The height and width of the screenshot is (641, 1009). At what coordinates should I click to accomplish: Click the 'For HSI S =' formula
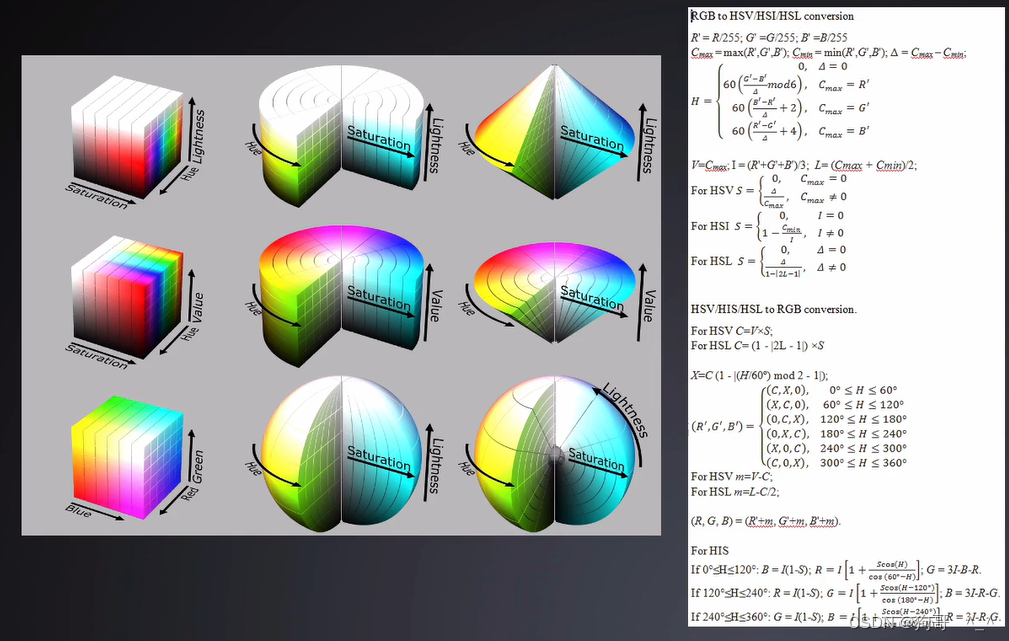(x=768, y=227)
